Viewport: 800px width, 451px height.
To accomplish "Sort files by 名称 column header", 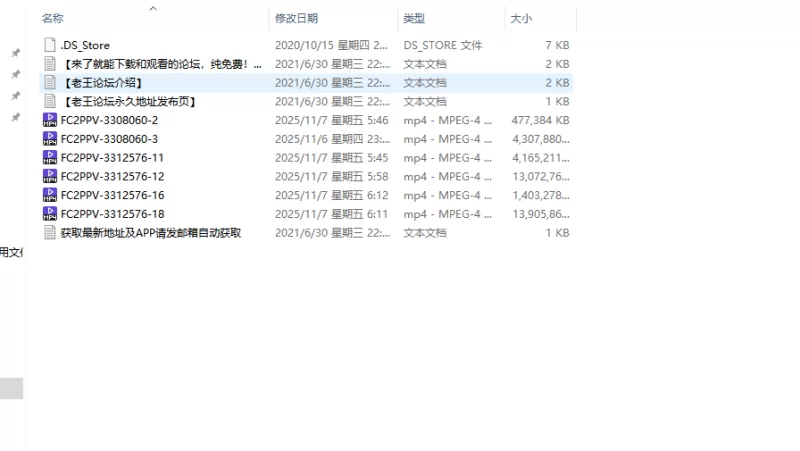I will [53, 18].
